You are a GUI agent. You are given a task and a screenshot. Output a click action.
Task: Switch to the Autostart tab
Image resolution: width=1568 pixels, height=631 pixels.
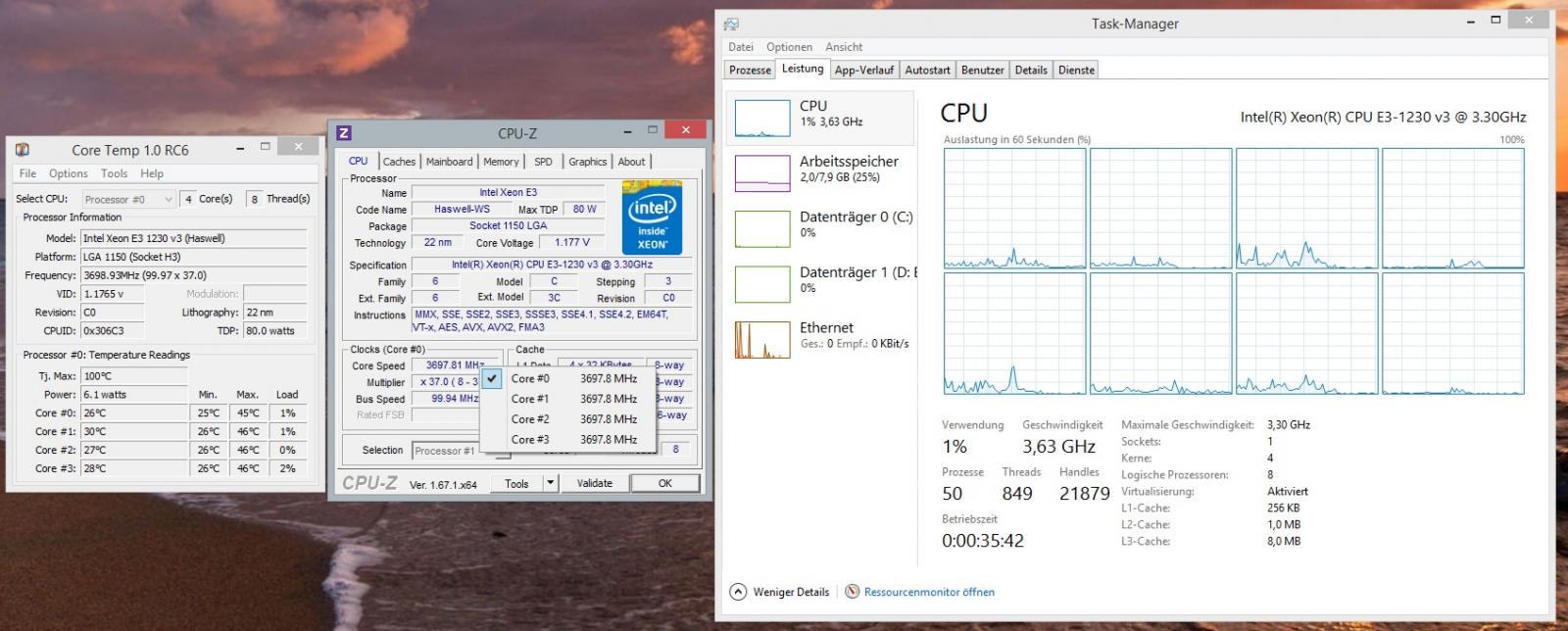point(927,71)
